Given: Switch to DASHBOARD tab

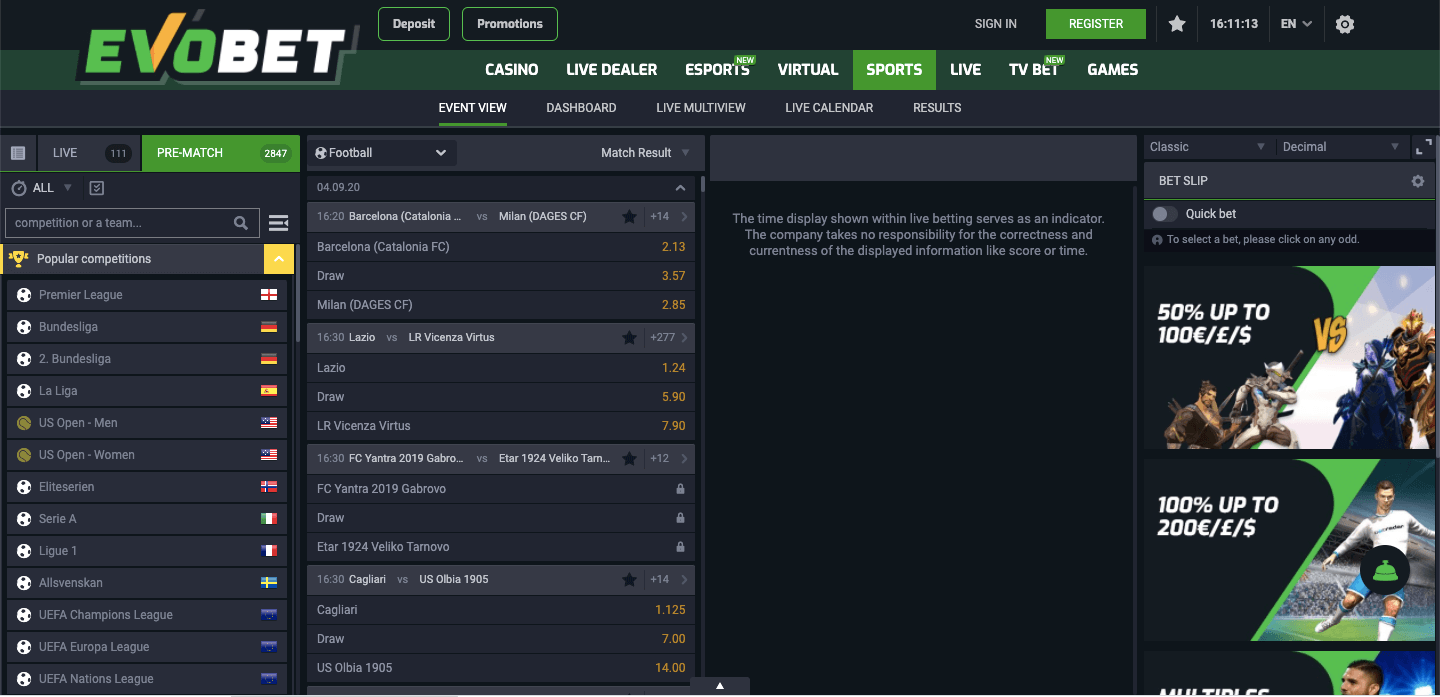Looking at the screenshot, I should click(x=581, y=108).
